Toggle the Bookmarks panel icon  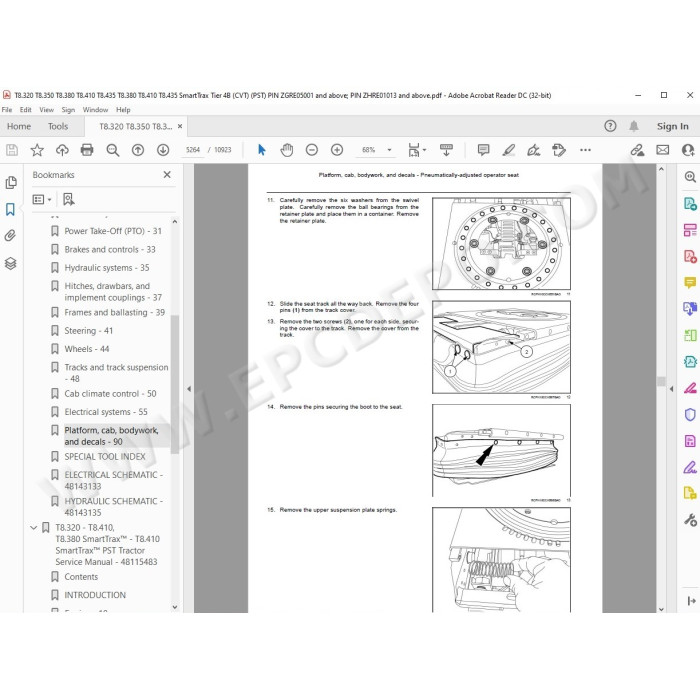[10, 209]
